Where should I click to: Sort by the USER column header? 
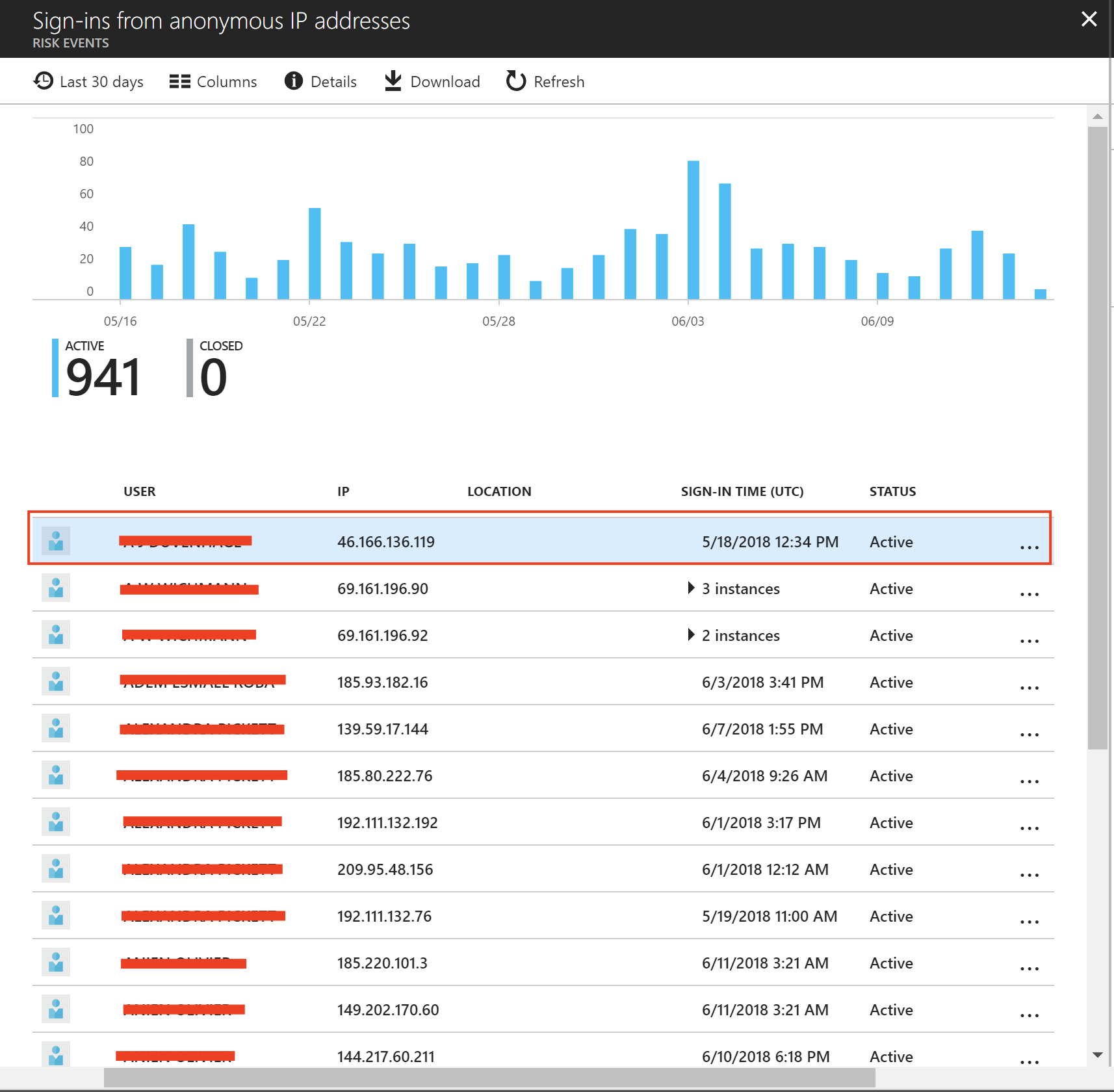point(139,491)
